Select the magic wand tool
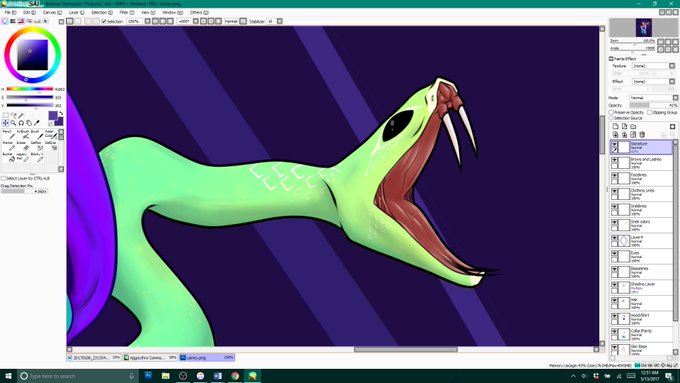 21,115
